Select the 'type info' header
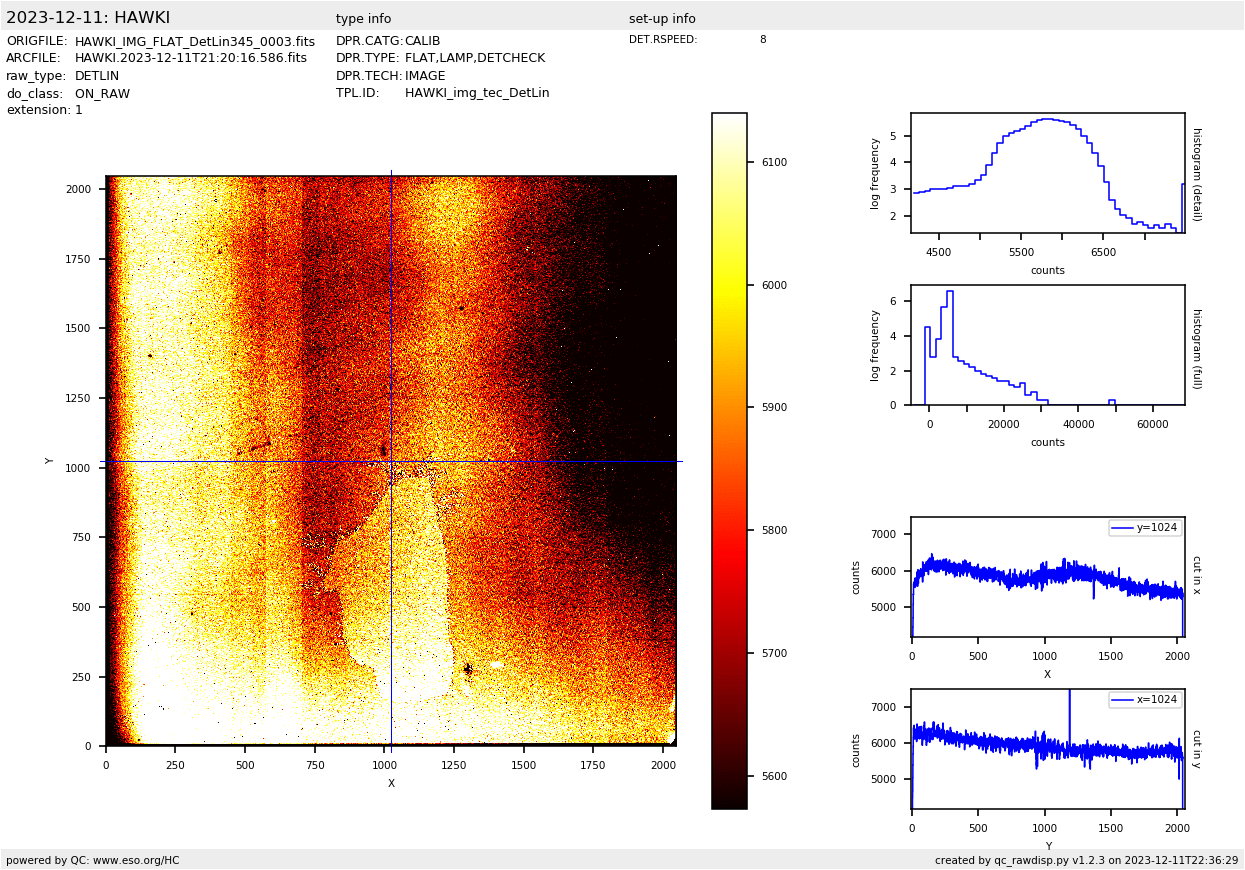The width and height of the screenshot is (1245, 870). click(363, 19)
